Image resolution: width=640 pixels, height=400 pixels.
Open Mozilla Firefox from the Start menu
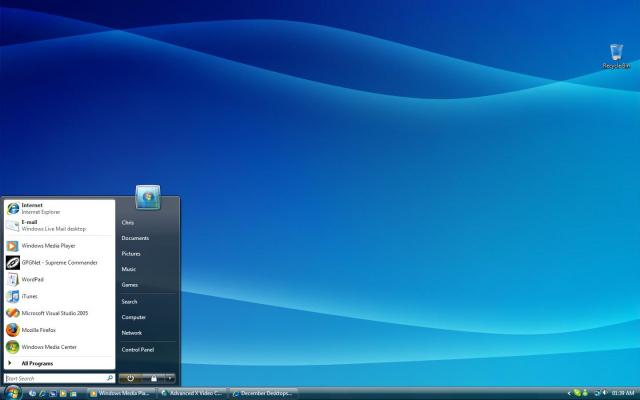[x=59, y=330]
